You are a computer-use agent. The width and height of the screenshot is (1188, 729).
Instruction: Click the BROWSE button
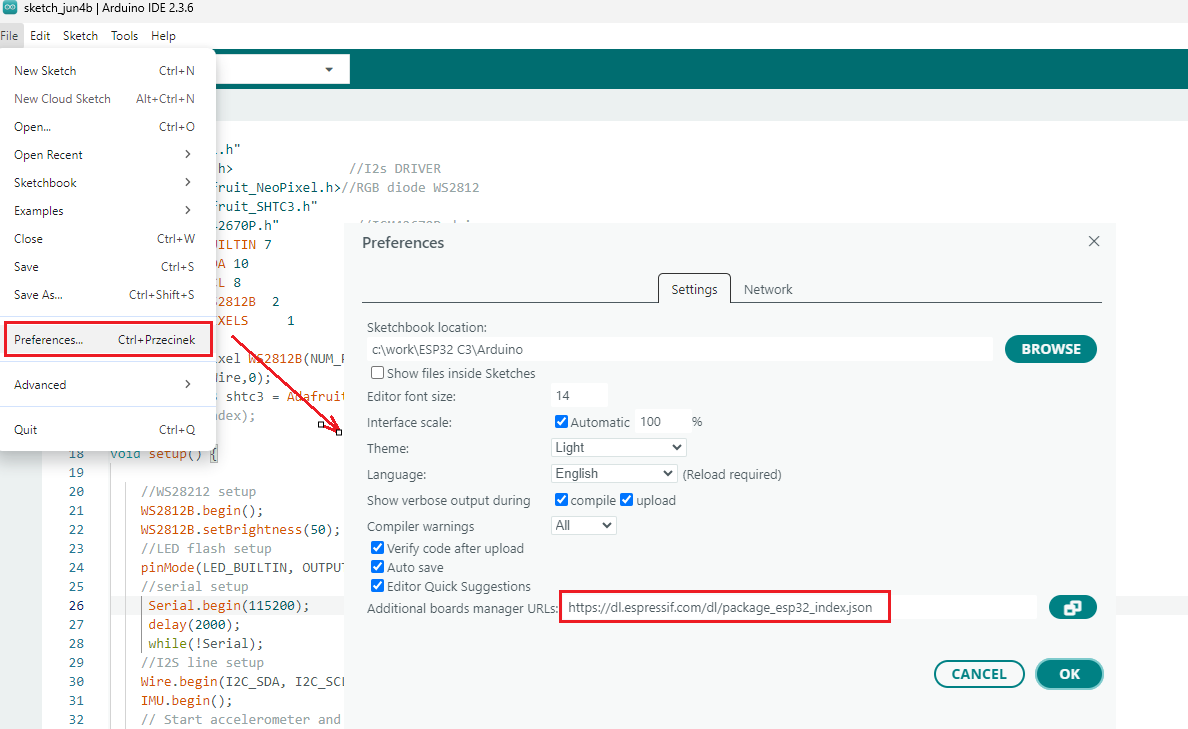tap(1050, 349)
